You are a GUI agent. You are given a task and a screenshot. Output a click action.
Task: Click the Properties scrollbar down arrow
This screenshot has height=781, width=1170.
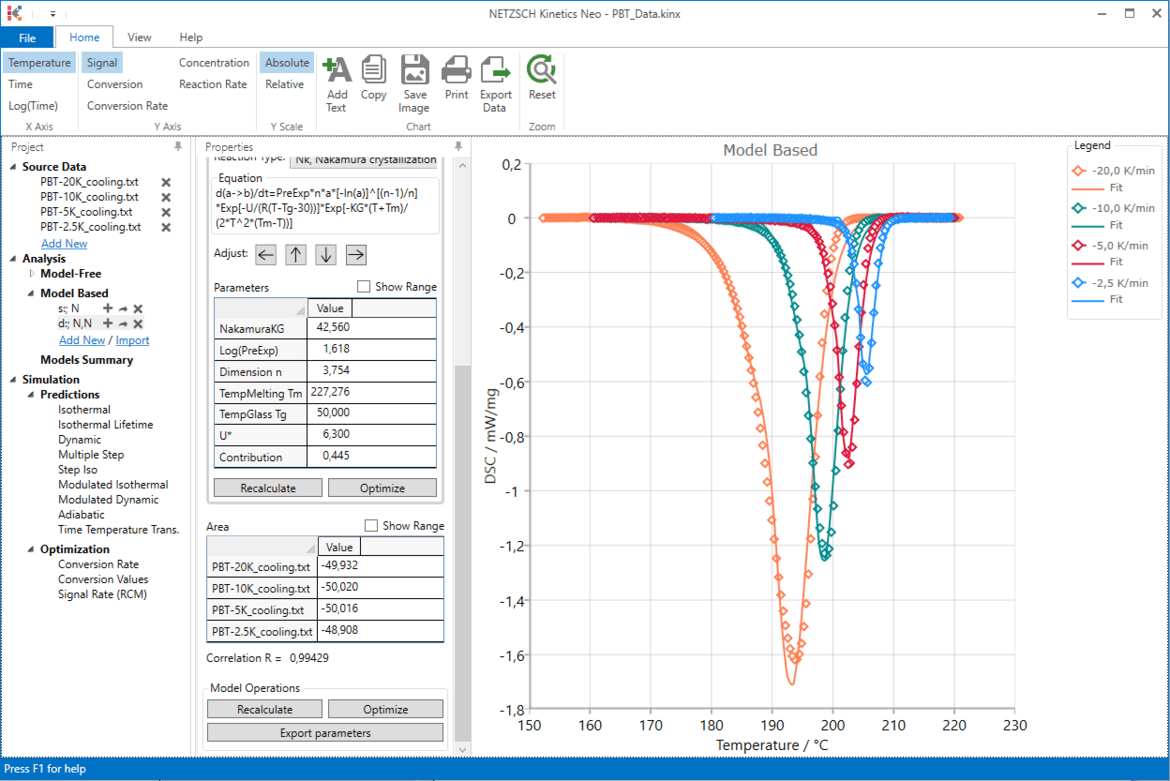click(x=463, y=750)
